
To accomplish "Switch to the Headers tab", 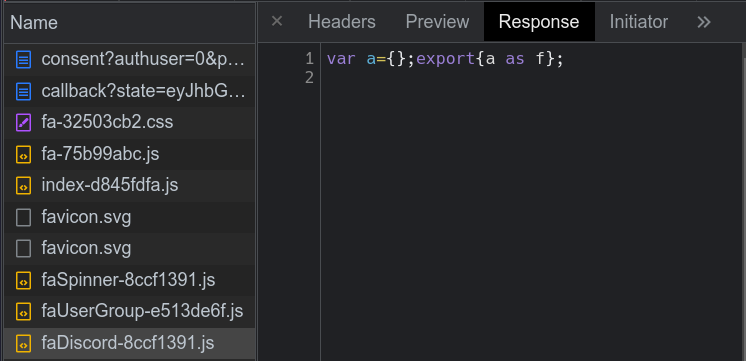I will coord(342,22).
